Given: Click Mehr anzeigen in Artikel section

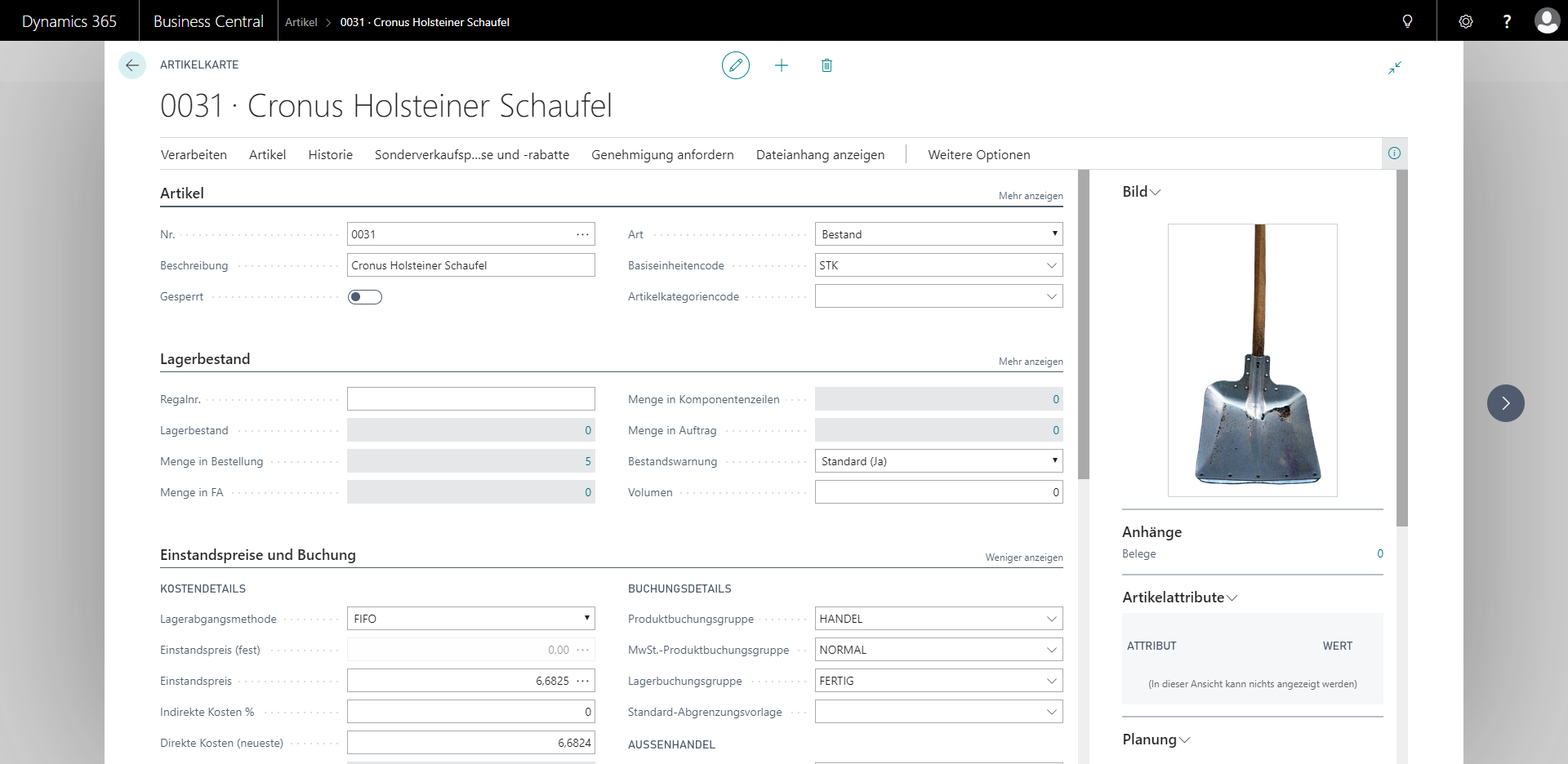Looking at the screenshot, I should click(x=1031, y=196).
